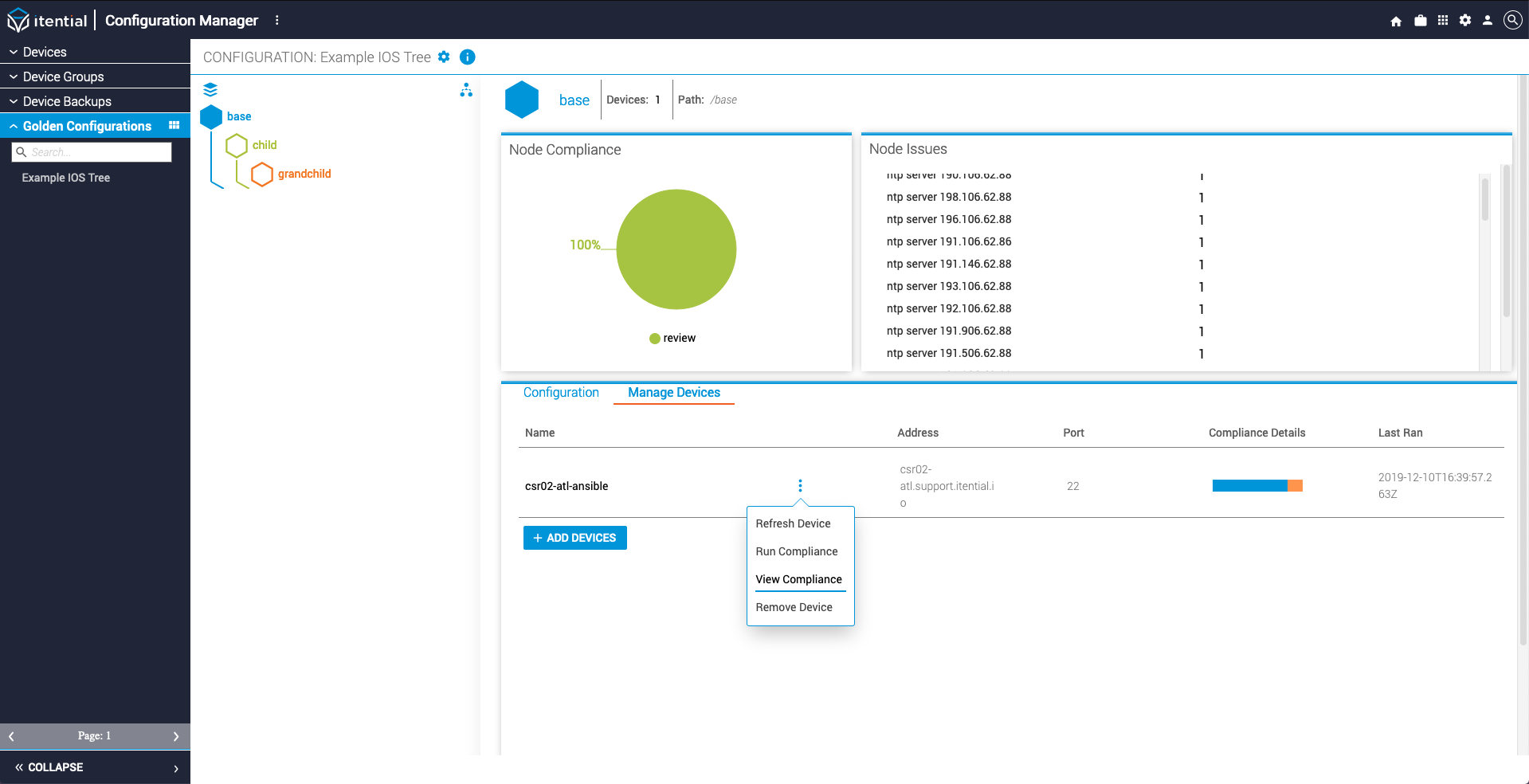Select the base tree label

click(x=239, y=116)
